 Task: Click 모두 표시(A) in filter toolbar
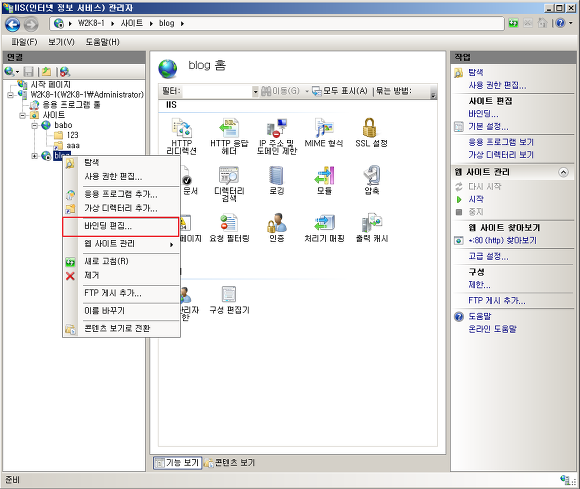[x=340, y=91]
